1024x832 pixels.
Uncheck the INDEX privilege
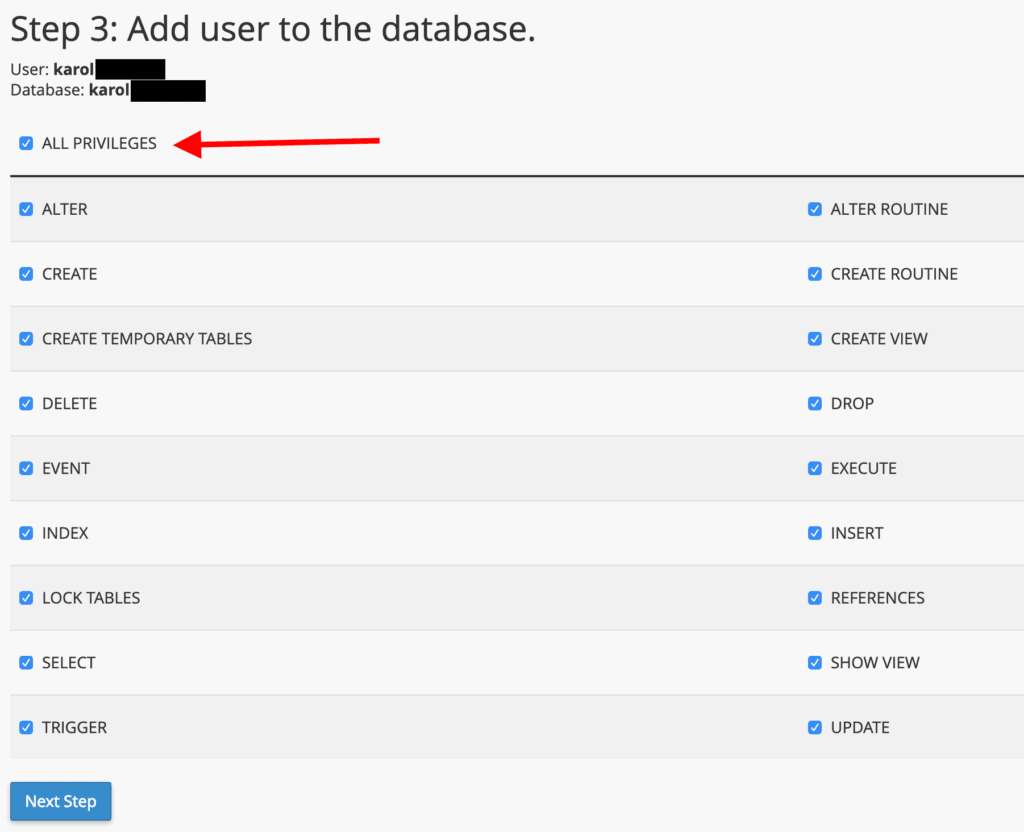[x=26, y=533]
